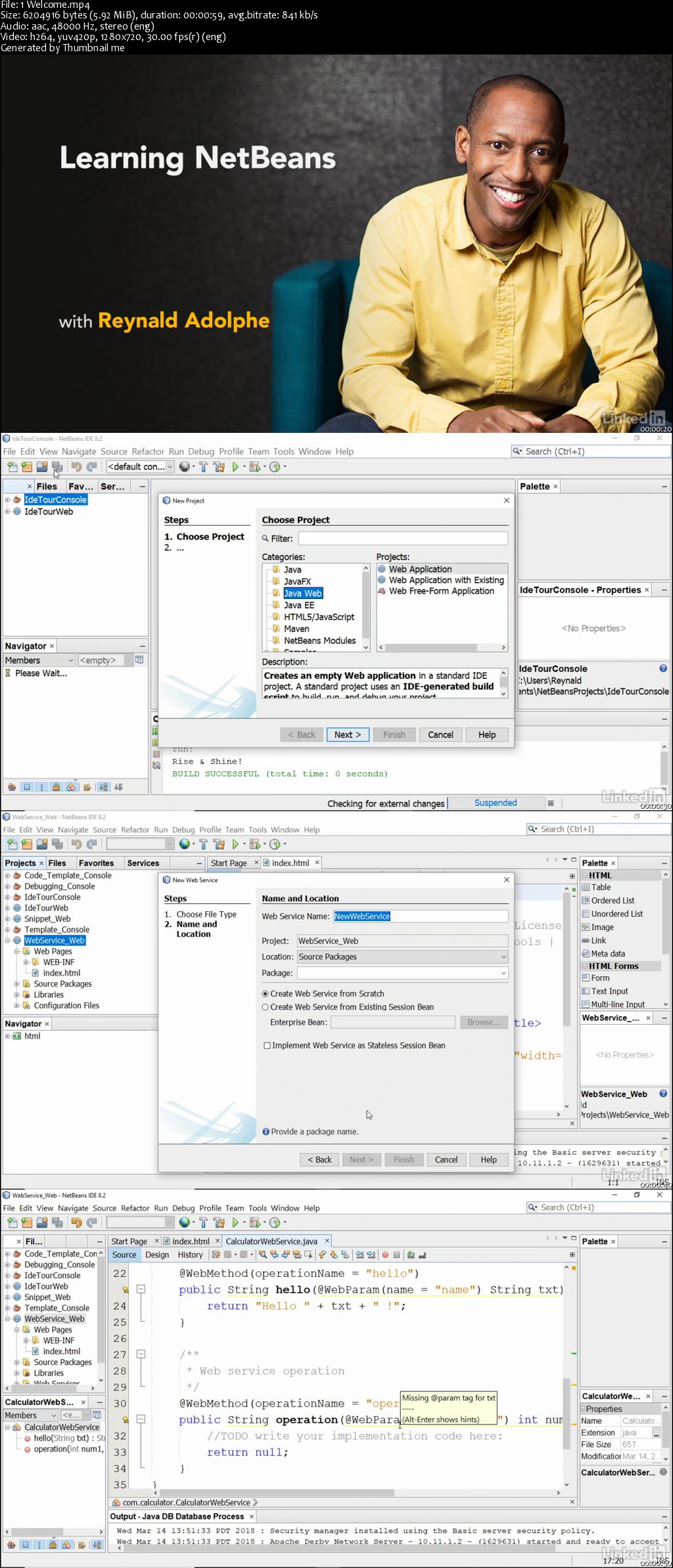Click Cancel button in New Web Service dialog
This screenshot has width=673, height=1568.
tap(446, 1159)
